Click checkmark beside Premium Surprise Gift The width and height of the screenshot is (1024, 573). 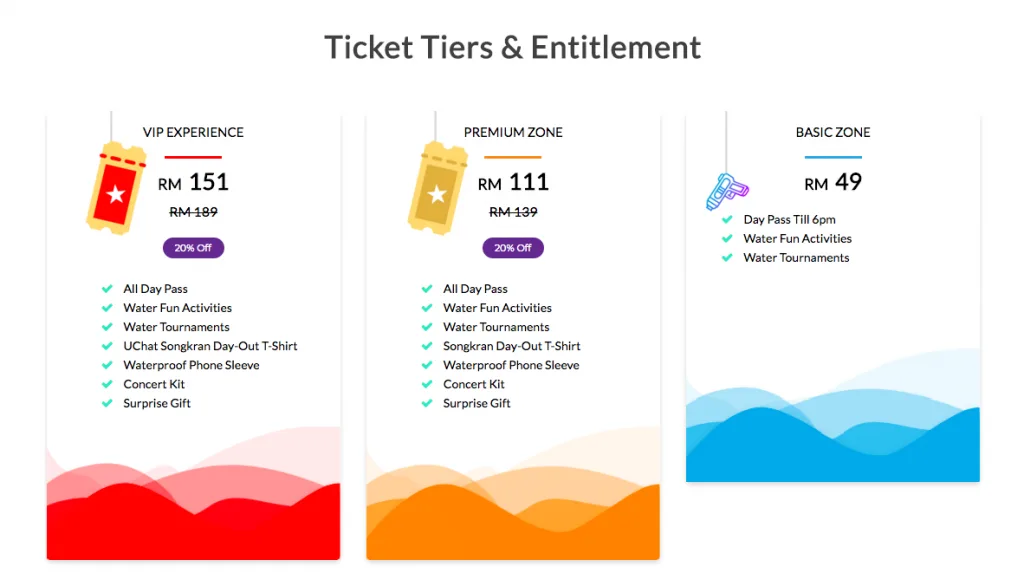tap(427, 403)
